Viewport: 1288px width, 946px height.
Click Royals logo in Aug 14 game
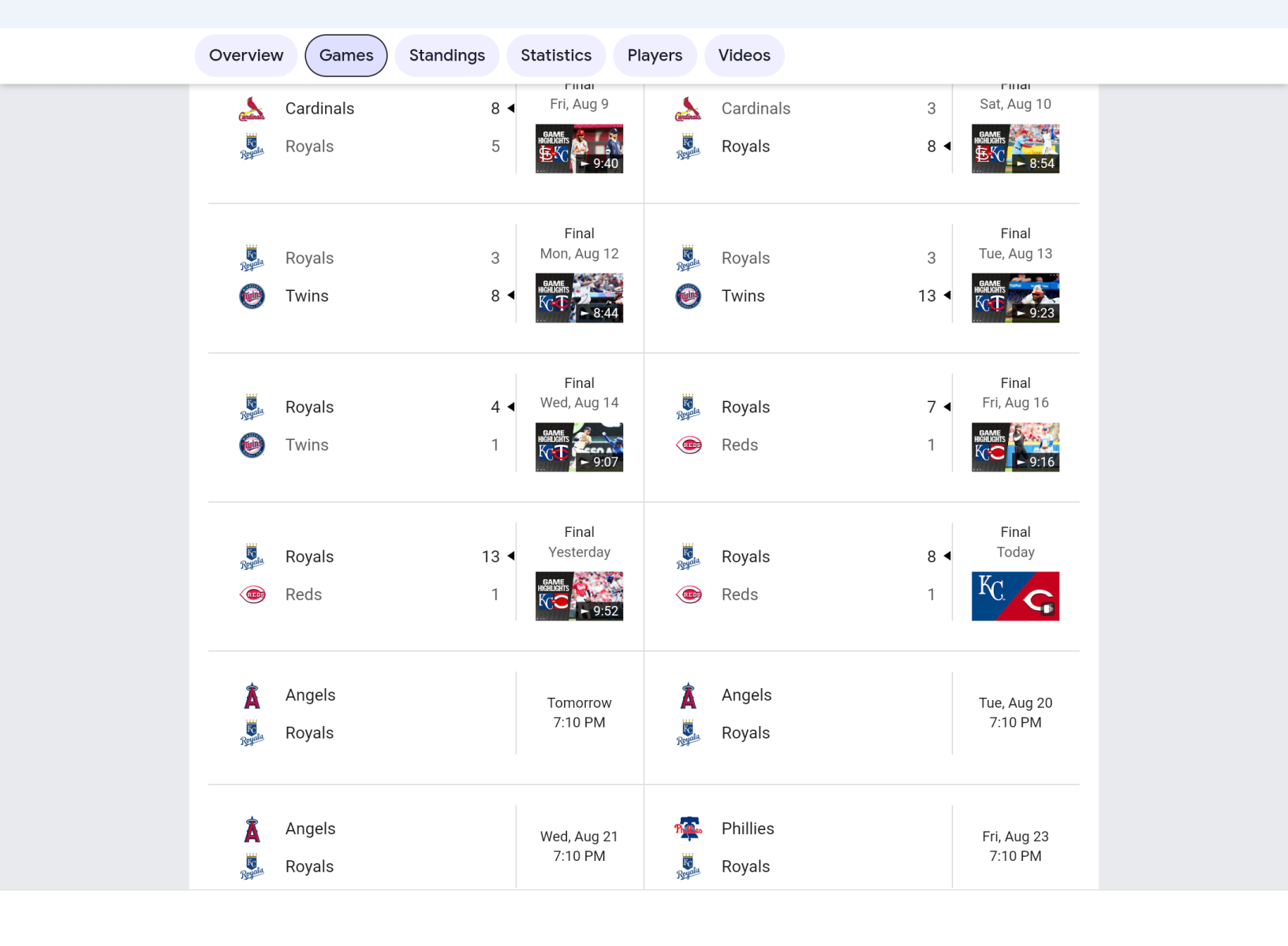coord(252,408)
